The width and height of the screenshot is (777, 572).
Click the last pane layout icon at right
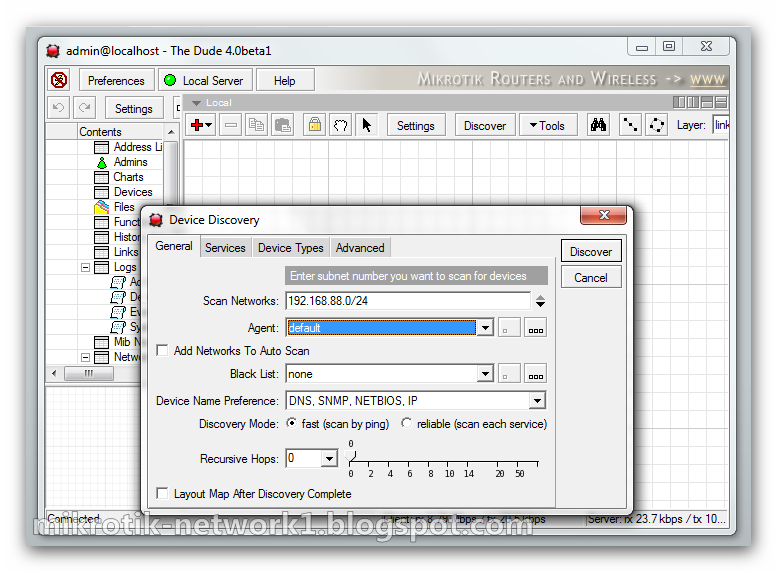tap(721, 102)
